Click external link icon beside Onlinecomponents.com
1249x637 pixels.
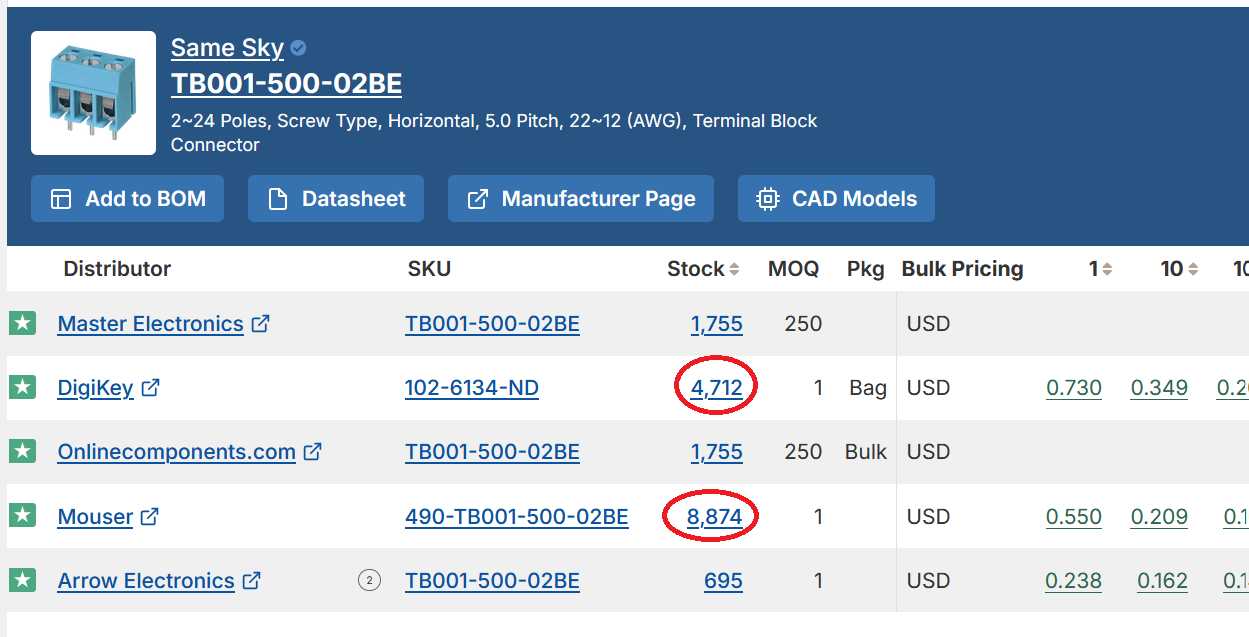pos(313,451)
